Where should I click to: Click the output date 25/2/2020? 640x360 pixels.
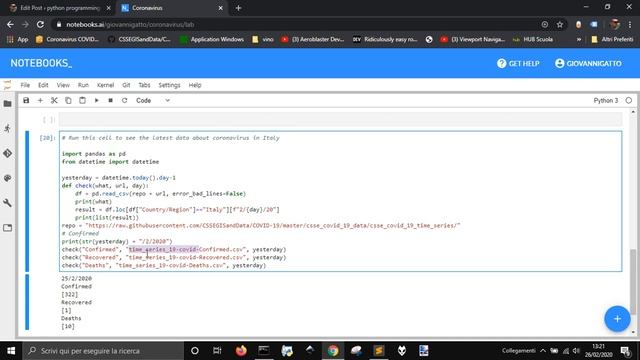(x=76, y=278)
